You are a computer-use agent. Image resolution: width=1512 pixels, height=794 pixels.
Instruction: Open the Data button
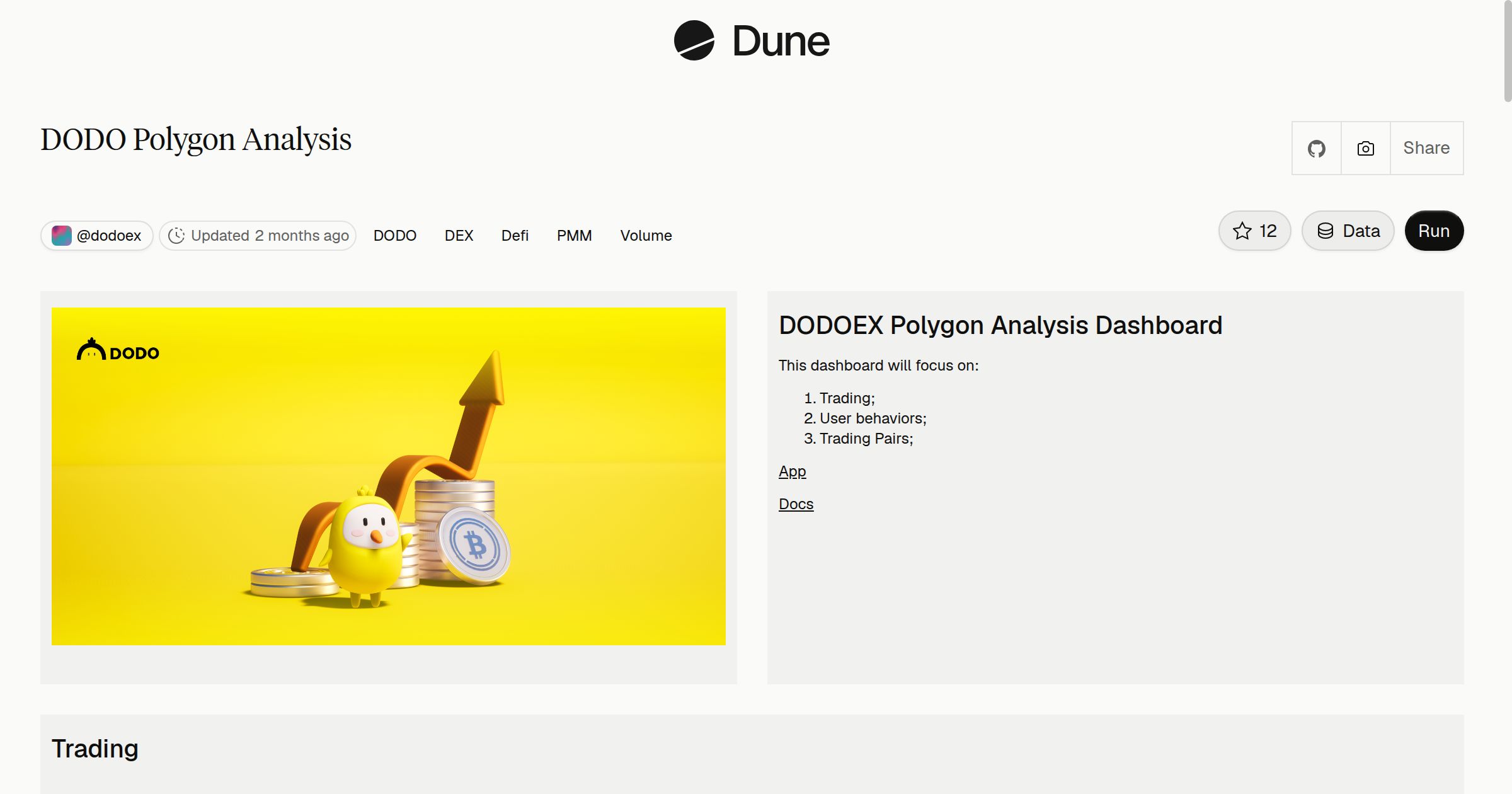pyautogui.click(x=1348, y=231)
